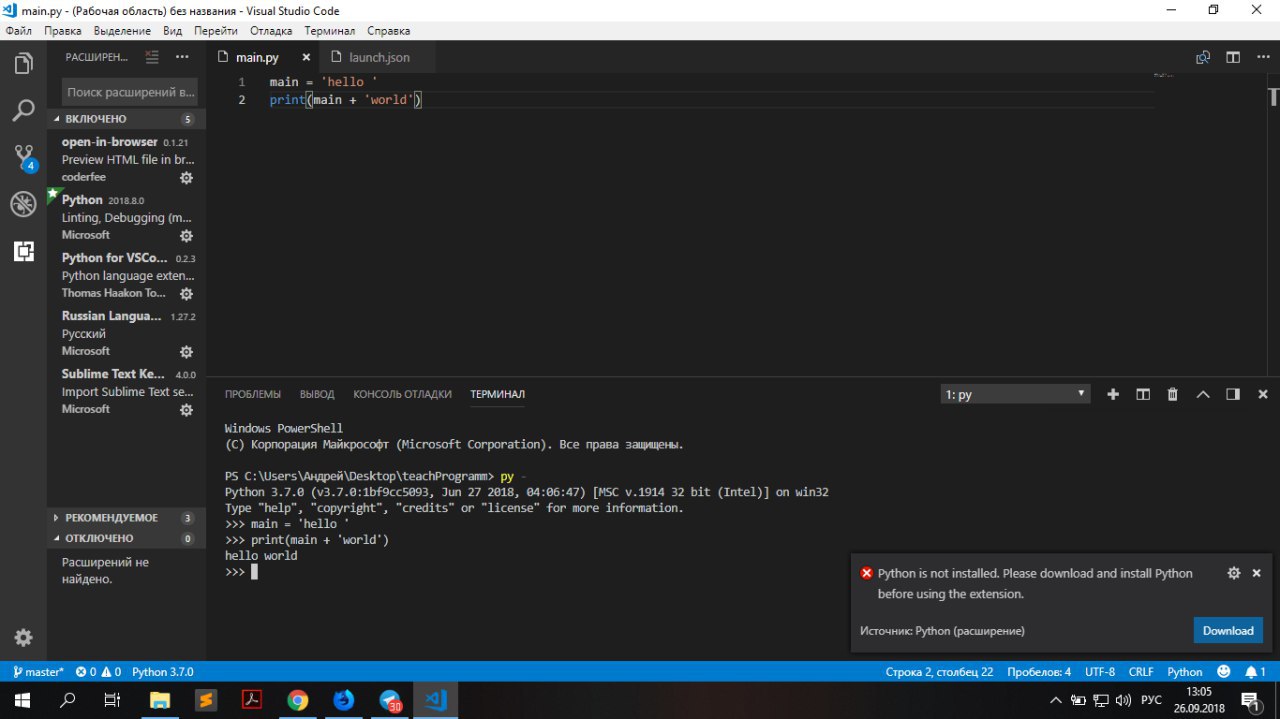Viewport: 1280px width, 719px height.
Task: Click the feedback smiley in status bar
Action: 1224,672
